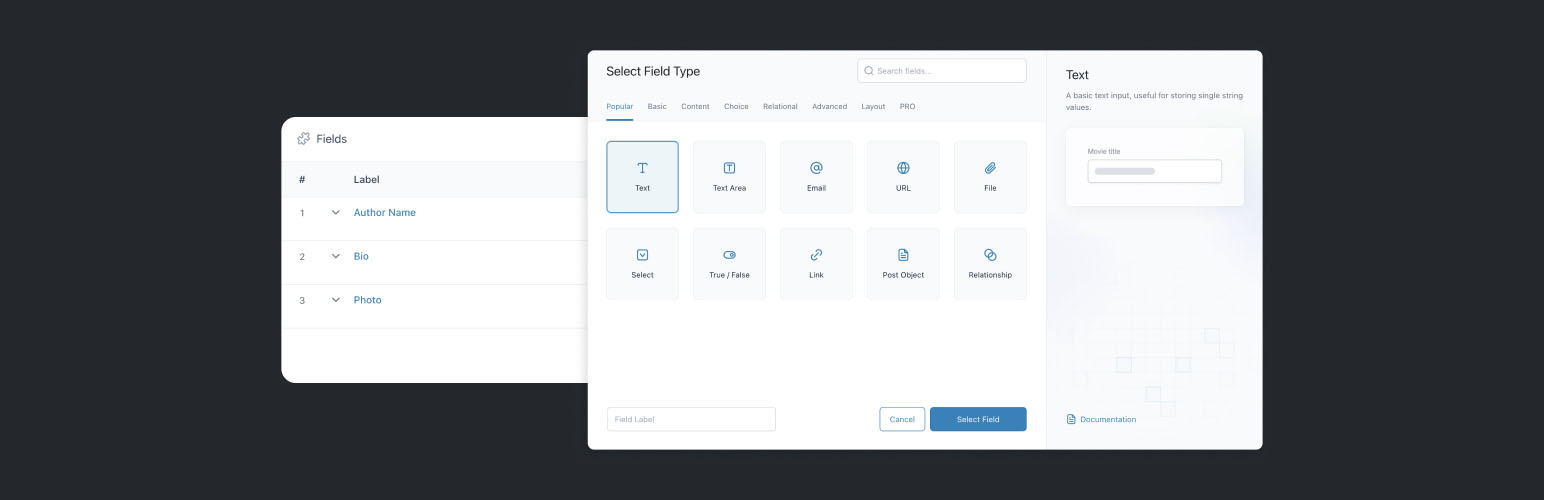The width and height of the screenshot is (1544, 500).
Task: Select the Text field type tile
Action: click(642, 177)
